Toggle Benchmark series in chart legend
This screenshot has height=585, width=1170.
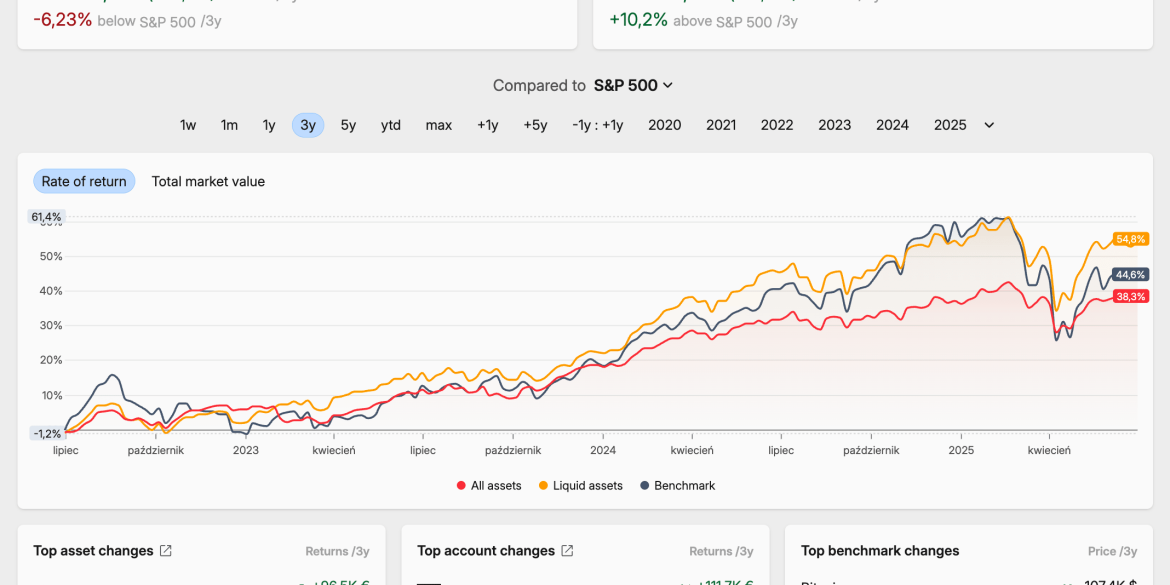click(x=678, y=486)
